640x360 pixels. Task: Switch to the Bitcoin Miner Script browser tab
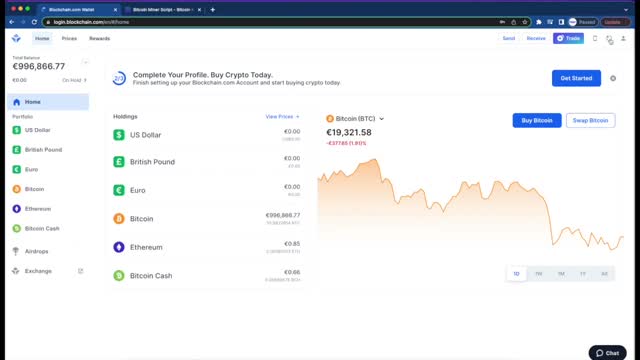tap(163, 9)
